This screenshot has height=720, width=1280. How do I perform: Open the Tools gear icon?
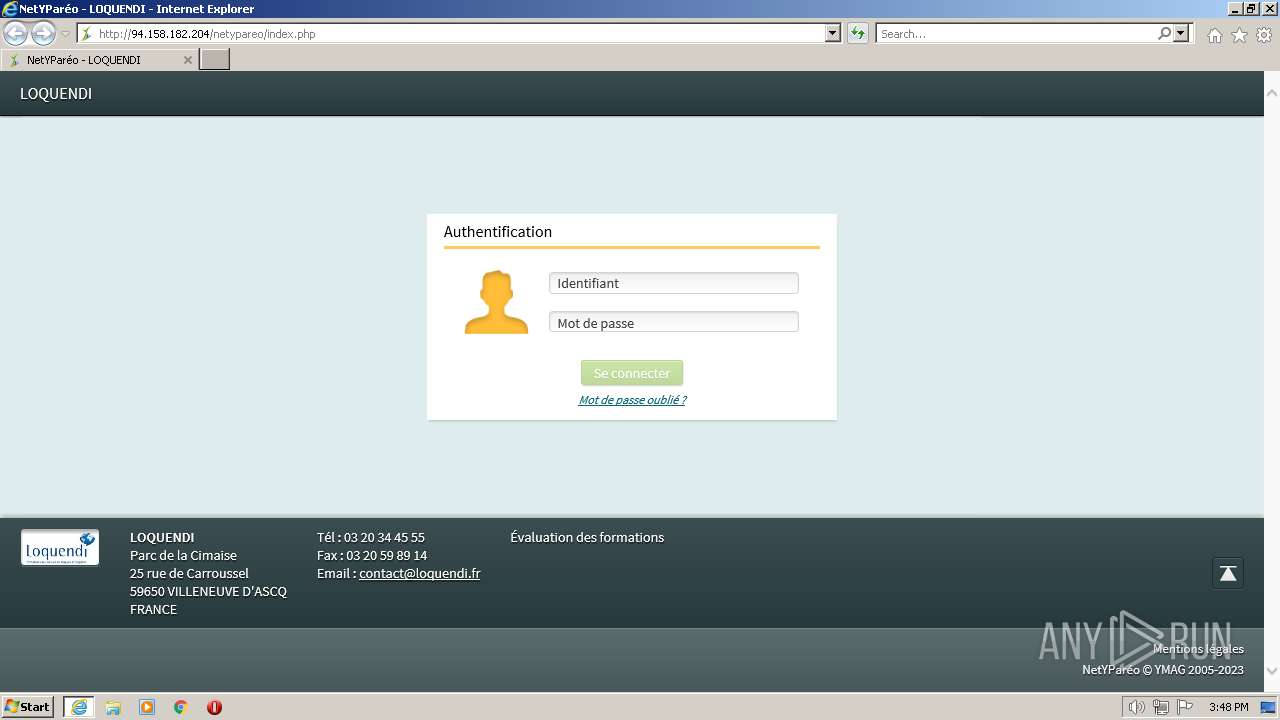(1264, 35)
